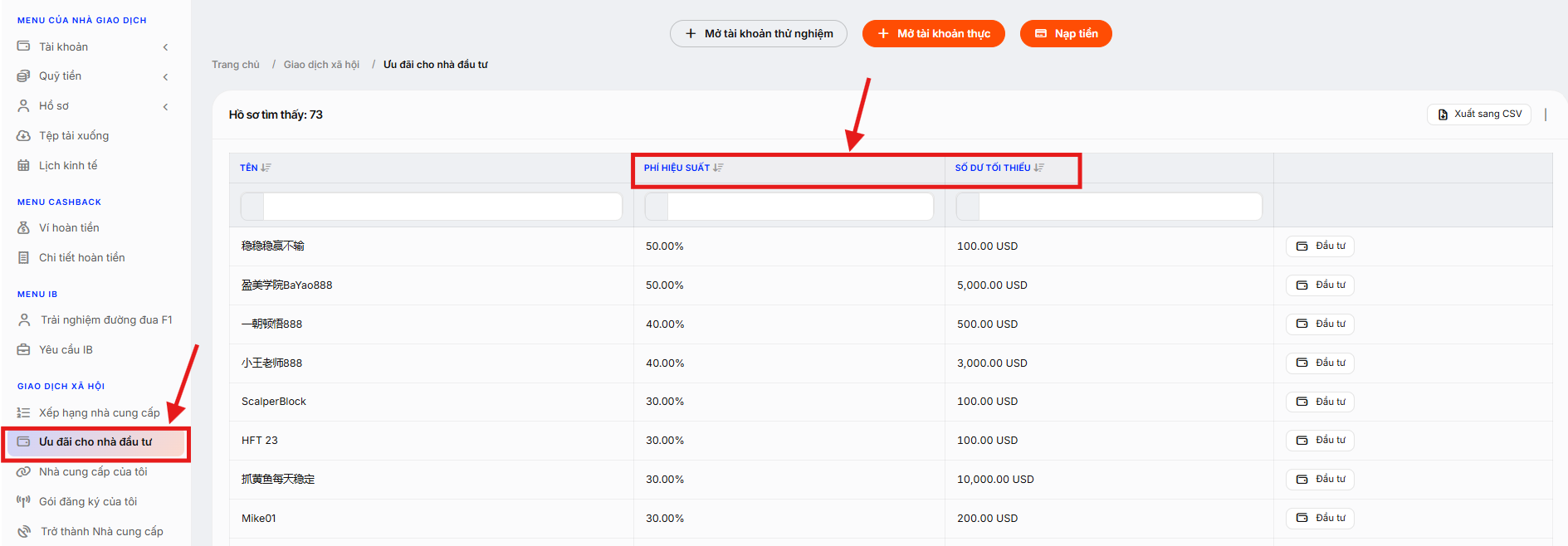Click Xếp hạng nhà cung cấp ranking icon

(23, 412)
